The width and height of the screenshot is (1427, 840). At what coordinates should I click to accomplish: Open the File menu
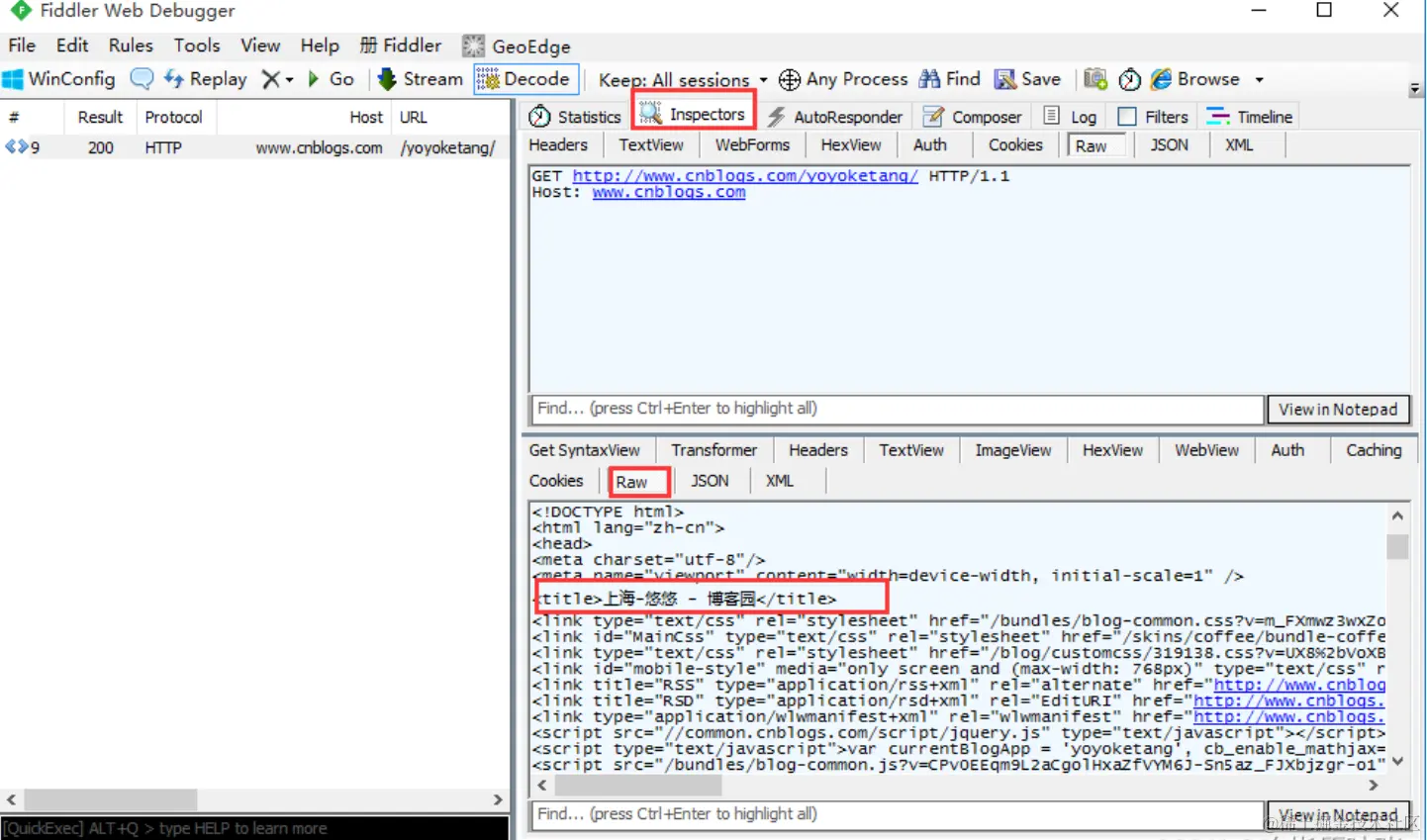point(22,46)
